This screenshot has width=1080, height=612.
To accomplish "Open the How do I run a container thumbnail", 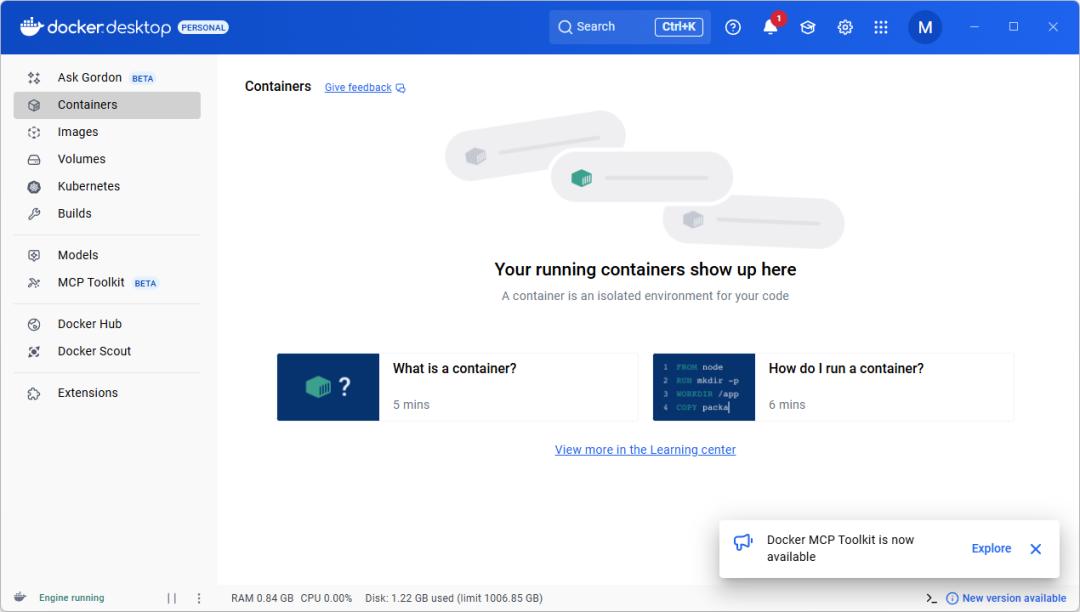I will (x=704, y=387).
